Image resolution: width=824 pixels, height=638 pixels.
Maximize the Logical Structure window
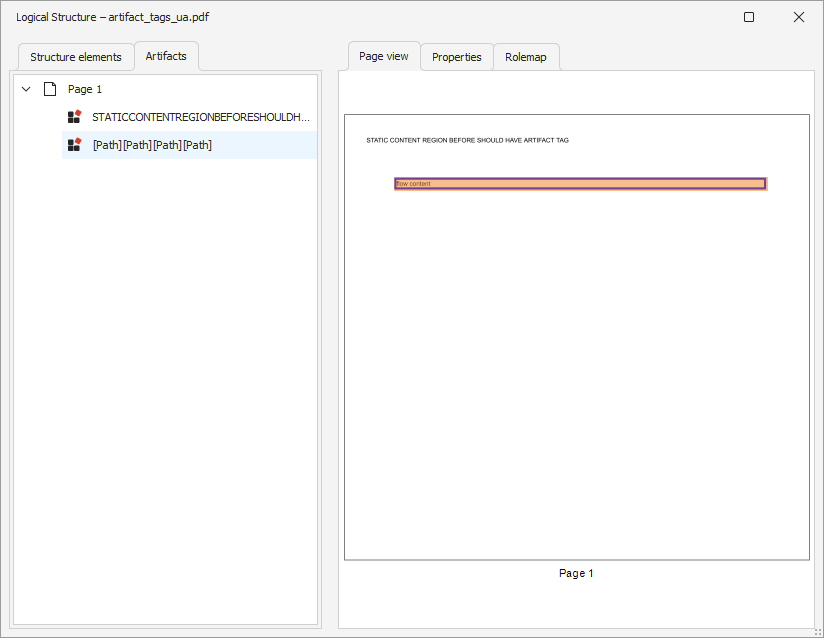(749, 17)
